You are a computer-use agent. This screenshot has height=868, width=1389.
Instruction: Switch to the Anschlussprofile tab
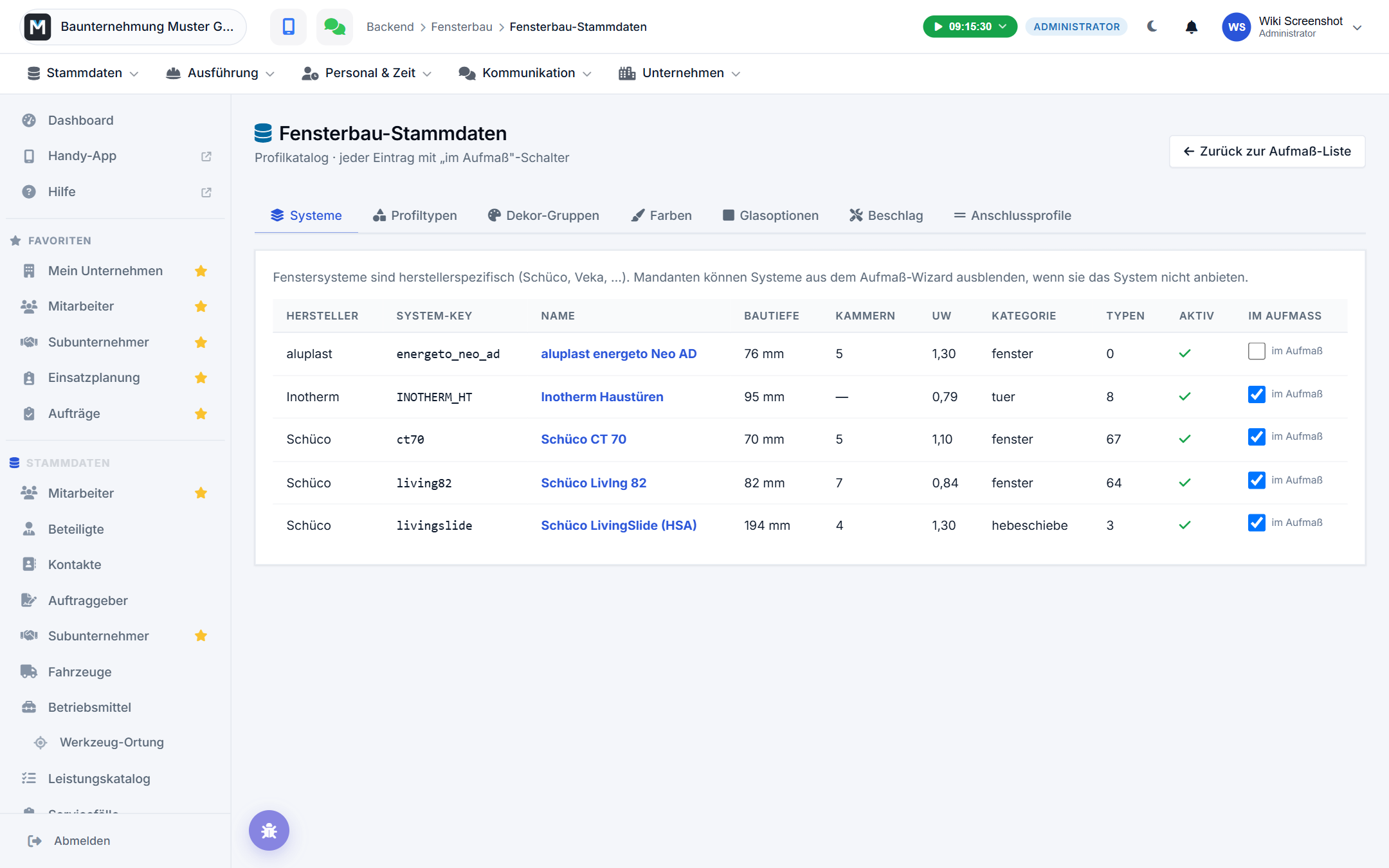[1012, 215]
